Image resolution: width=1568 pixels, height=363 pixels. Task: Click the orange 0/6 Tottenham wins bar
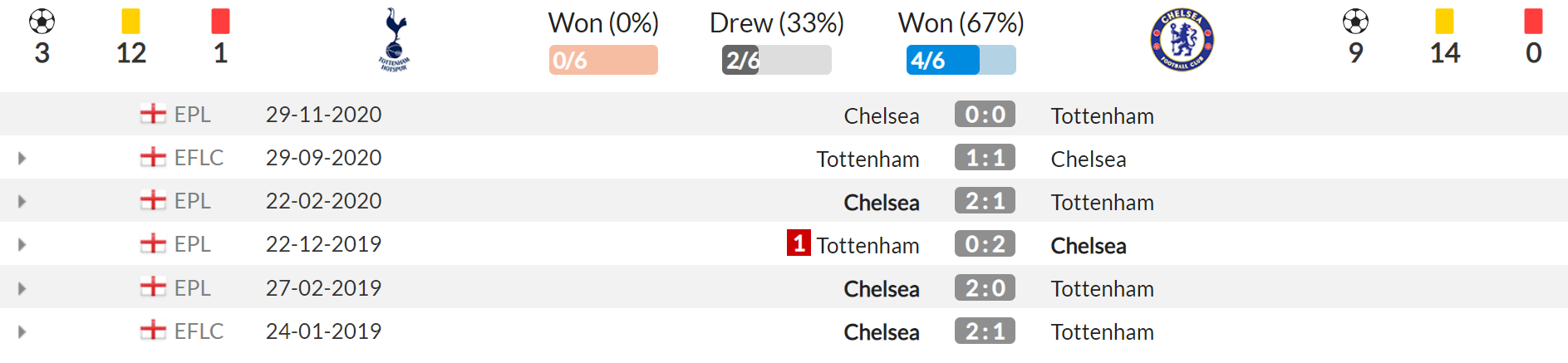tap(603, 60)
